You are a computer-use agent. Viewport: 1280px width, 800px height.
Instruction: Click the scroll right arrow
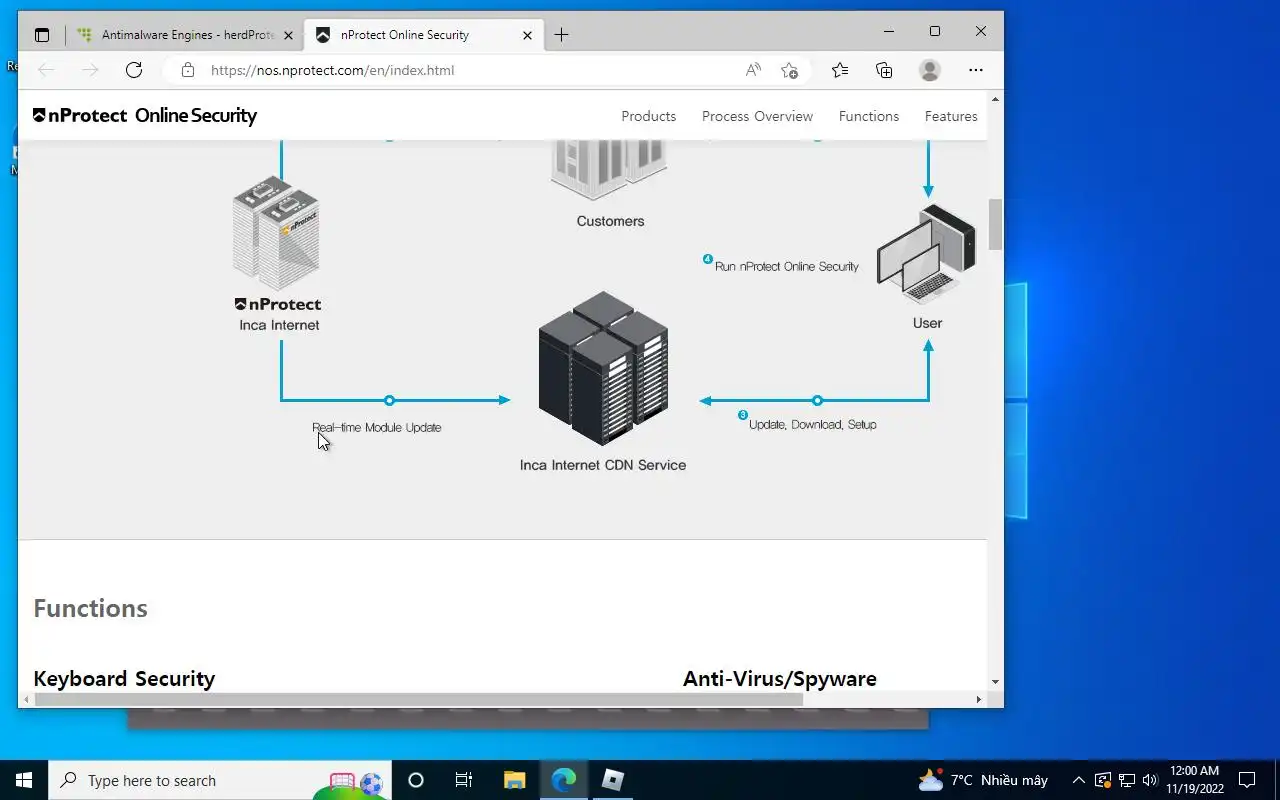pyautogui.click(x=979, y=700)
